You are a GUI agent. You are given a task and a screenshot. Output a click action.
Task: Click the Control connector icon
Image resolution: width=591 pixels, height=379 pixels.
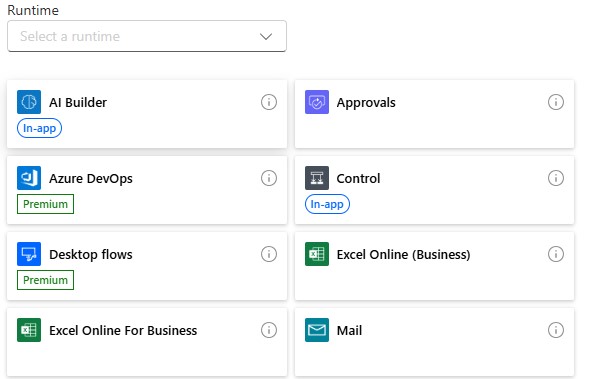(x=317, y=178)
